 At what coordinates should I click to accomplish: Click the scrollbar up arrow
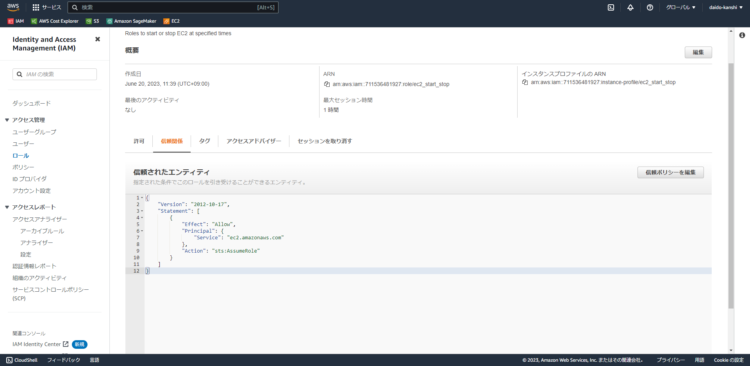coord(730,32)
